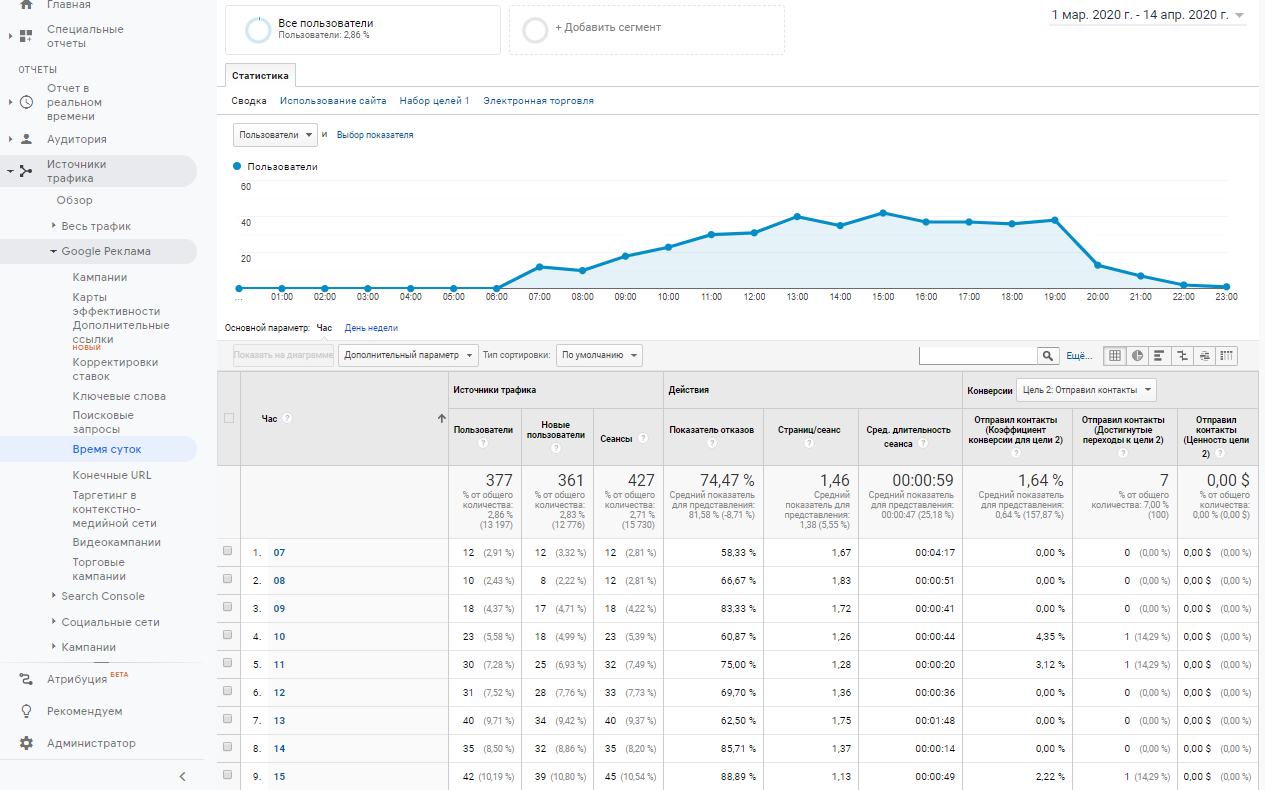Switch to pie chart view icon
Screen dimensions: 1265x790
click(1137, 355)
